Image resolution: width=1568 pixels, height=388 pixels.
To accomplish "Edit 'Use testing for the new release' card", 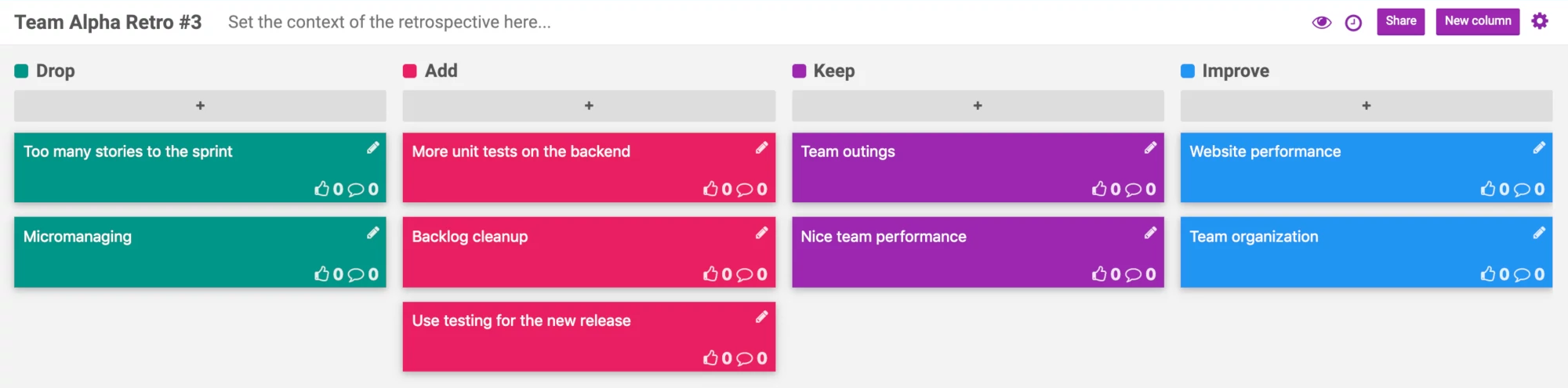I will (x=761, y=317).
